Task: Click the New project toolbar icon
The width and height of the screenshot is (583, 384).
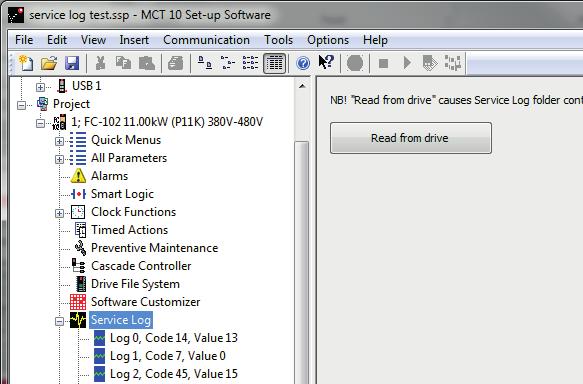Action: click(26, 63)
